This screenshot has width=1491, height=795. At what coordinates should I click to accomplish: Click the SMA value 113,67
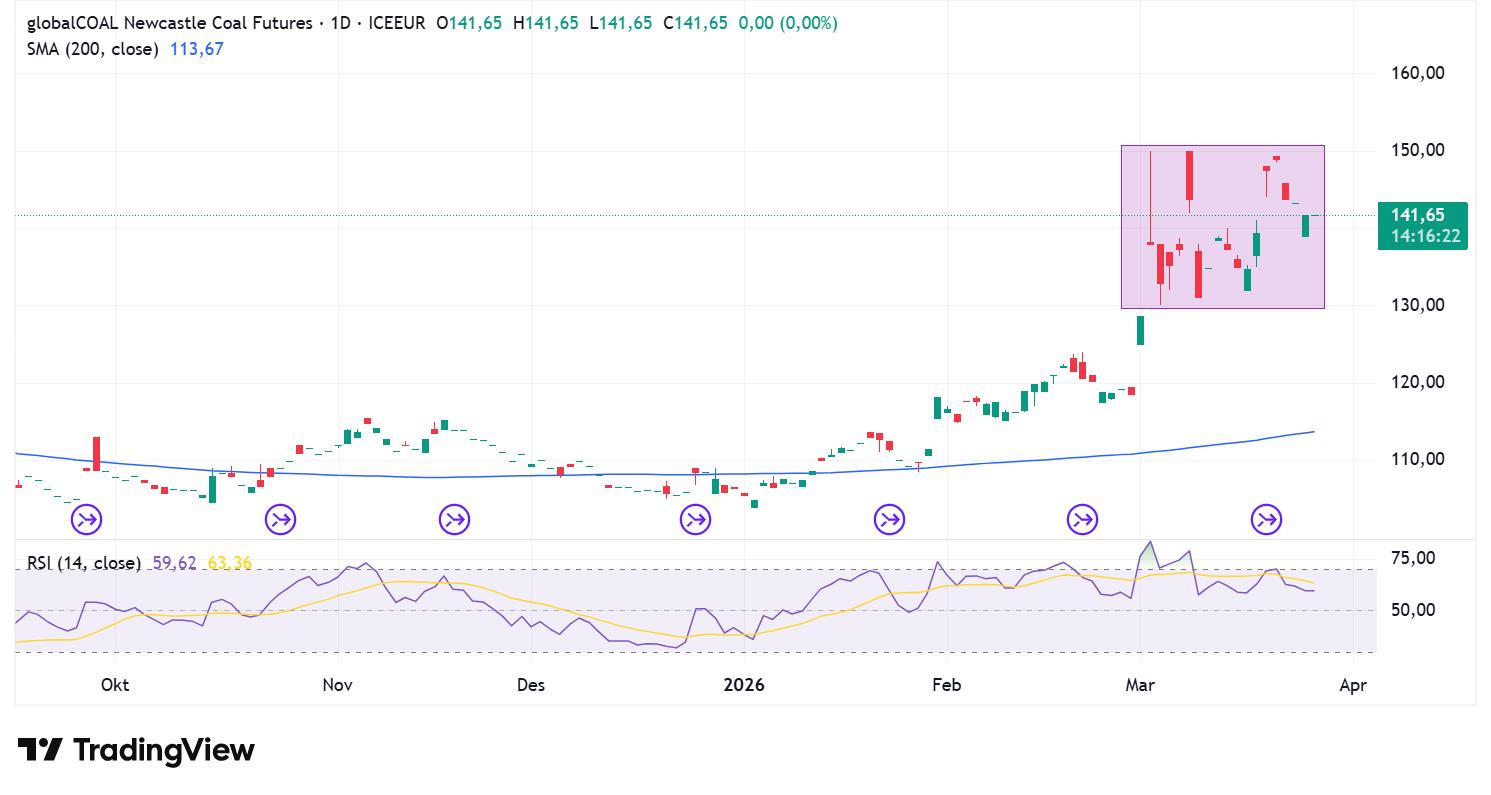(197, 48)
